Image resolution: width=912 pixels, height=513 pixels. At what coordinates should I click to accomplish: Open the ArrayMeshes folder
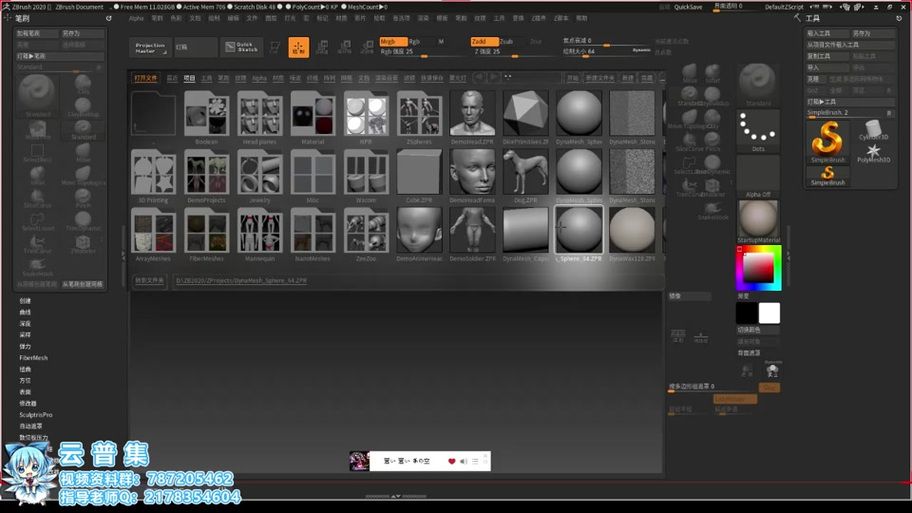pos(153,234)
